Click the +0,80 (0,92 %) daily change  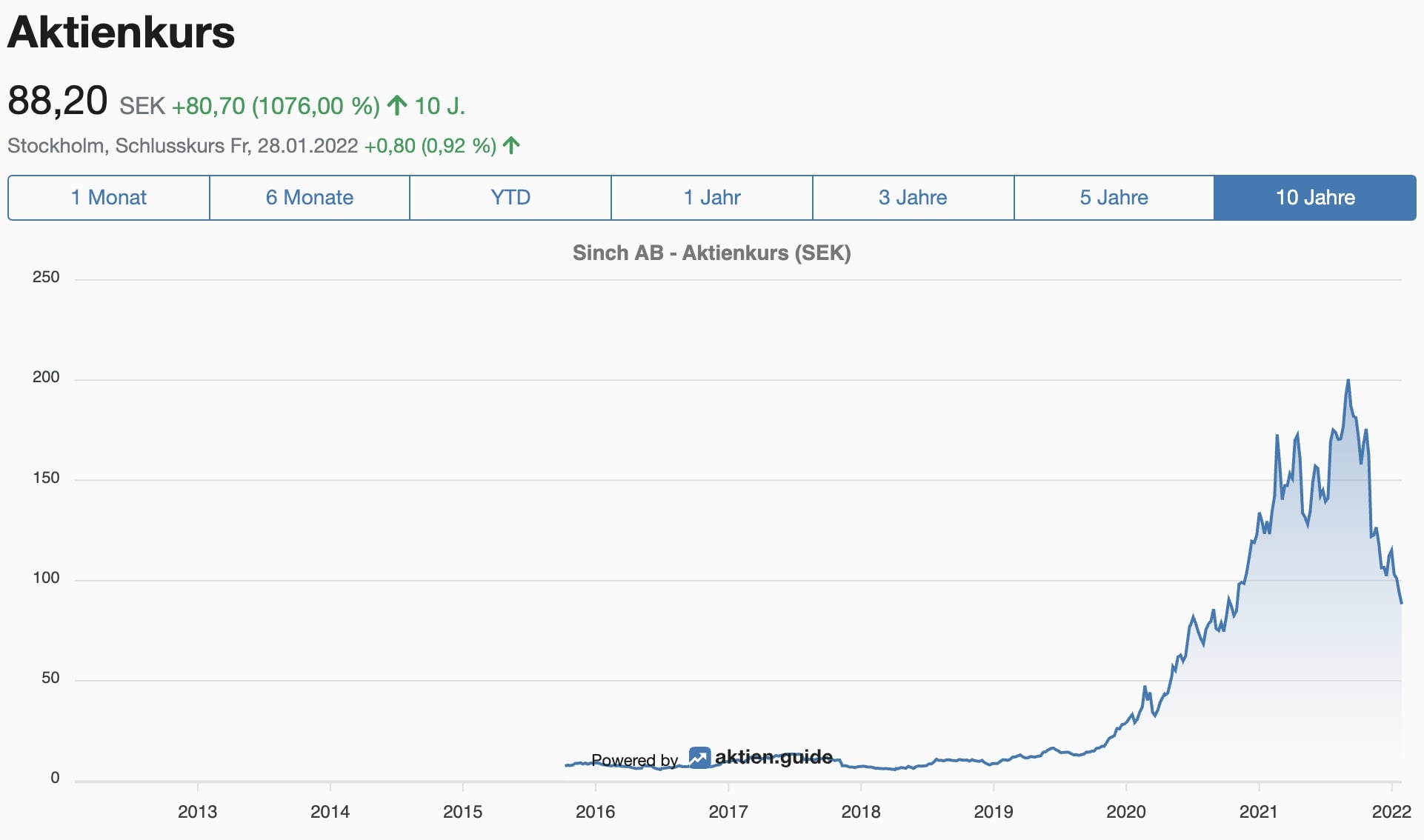(430, 145)
